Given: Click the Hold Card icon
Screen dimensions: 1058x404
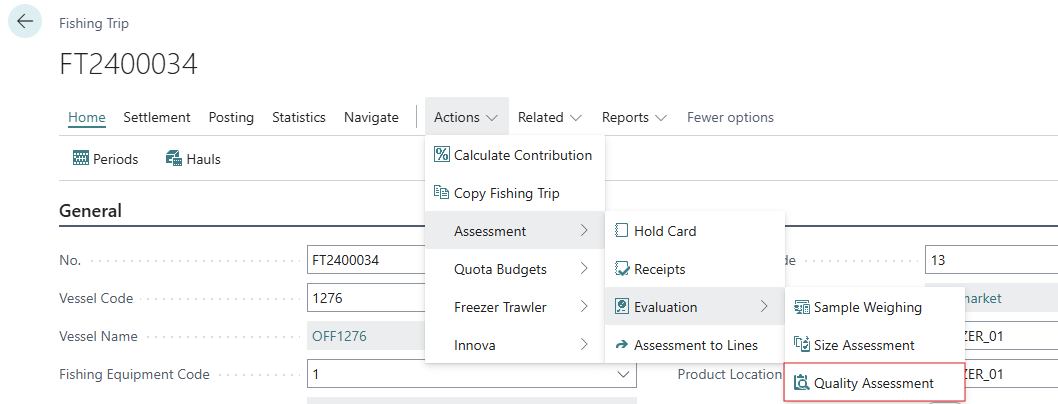Looking at the screenshot, I should [621, 231].
